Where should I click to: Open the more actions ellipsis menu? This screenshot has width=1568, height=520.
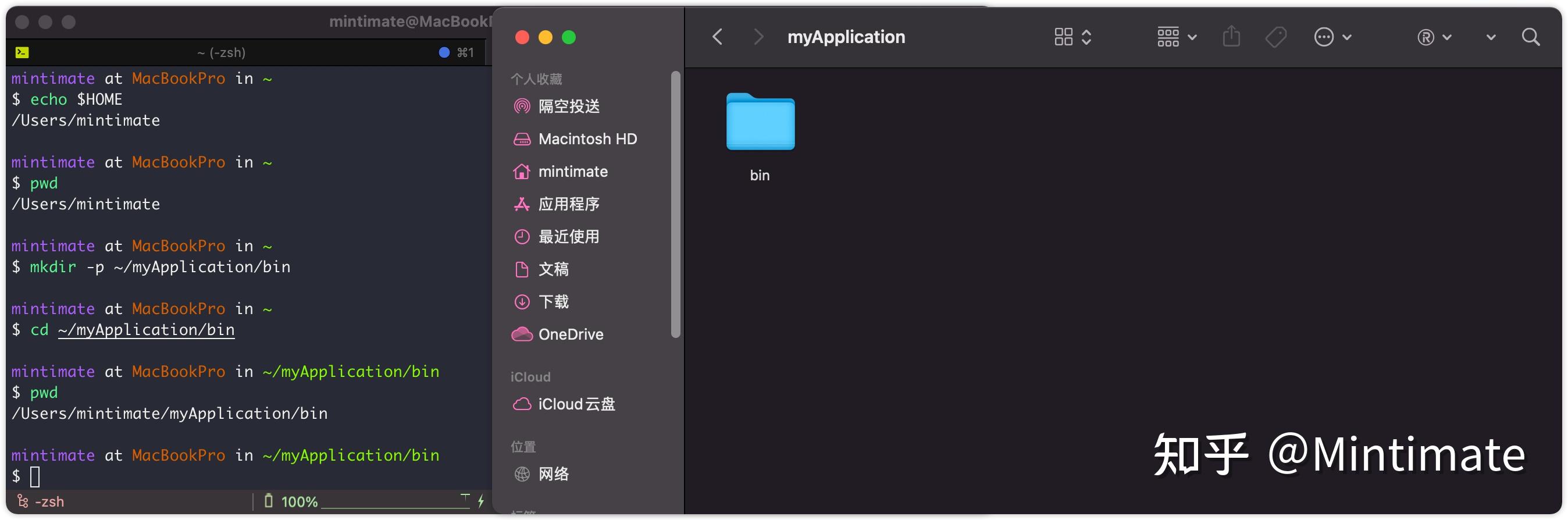(x=1332, y=37)
